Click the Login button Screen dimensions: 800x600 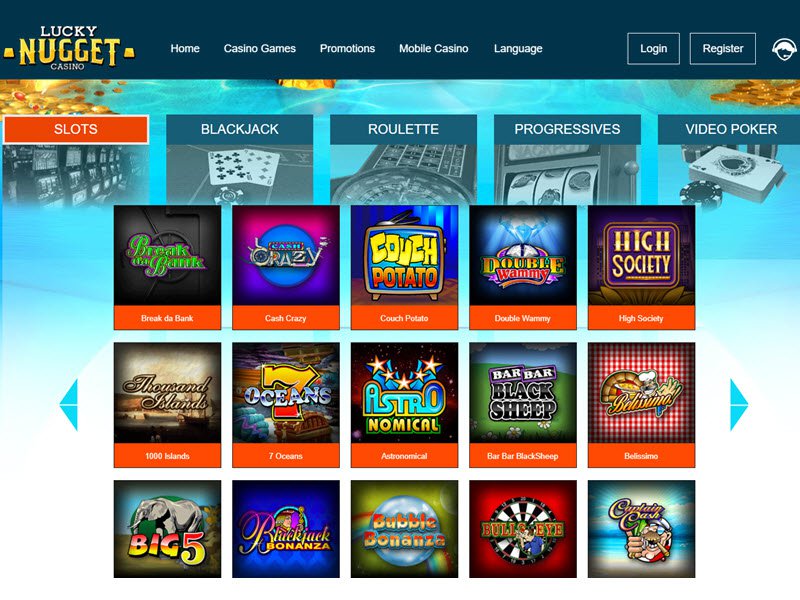[x=654, y=48]
